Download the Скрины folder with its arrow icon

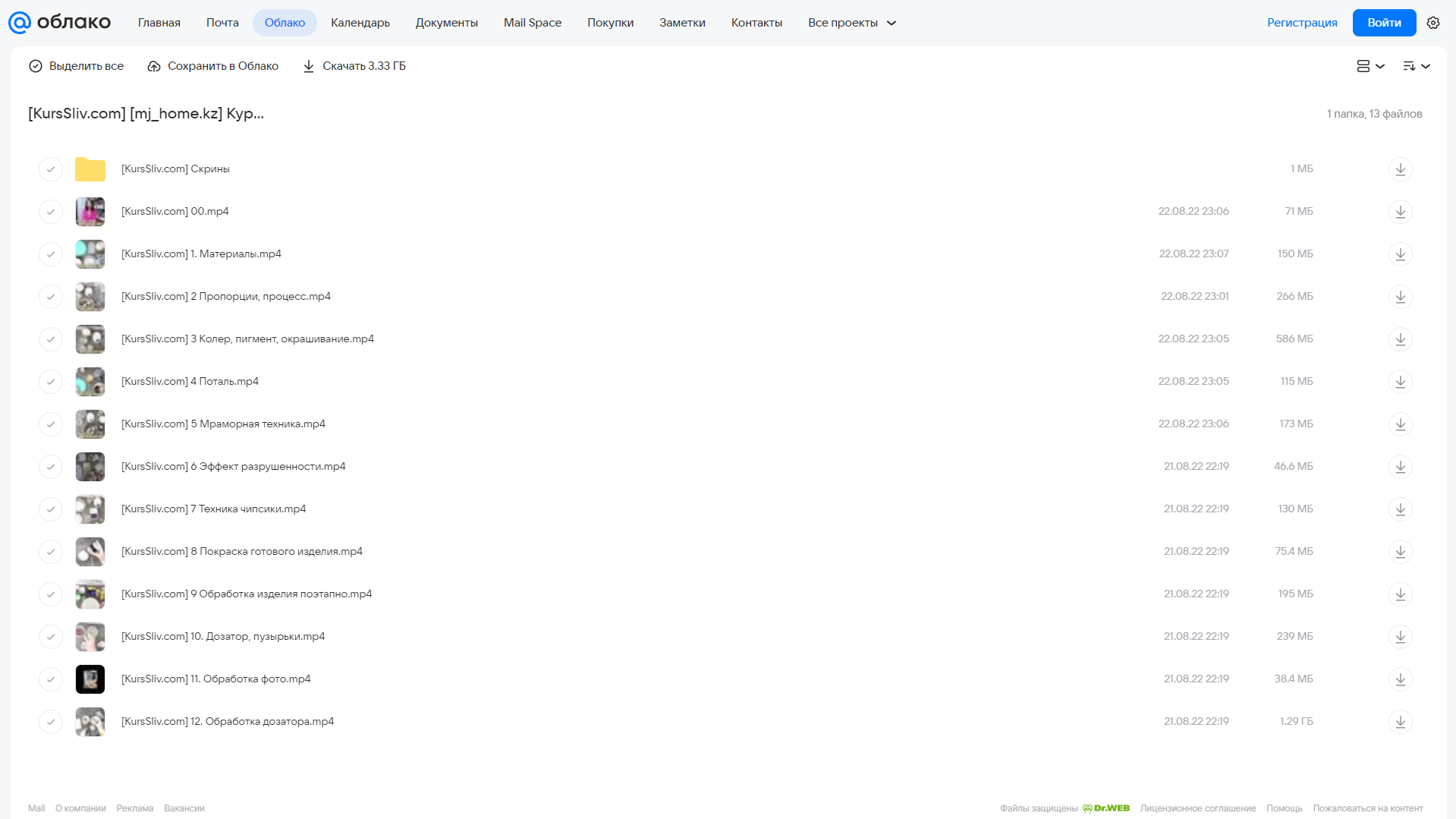pos(1400,169)
